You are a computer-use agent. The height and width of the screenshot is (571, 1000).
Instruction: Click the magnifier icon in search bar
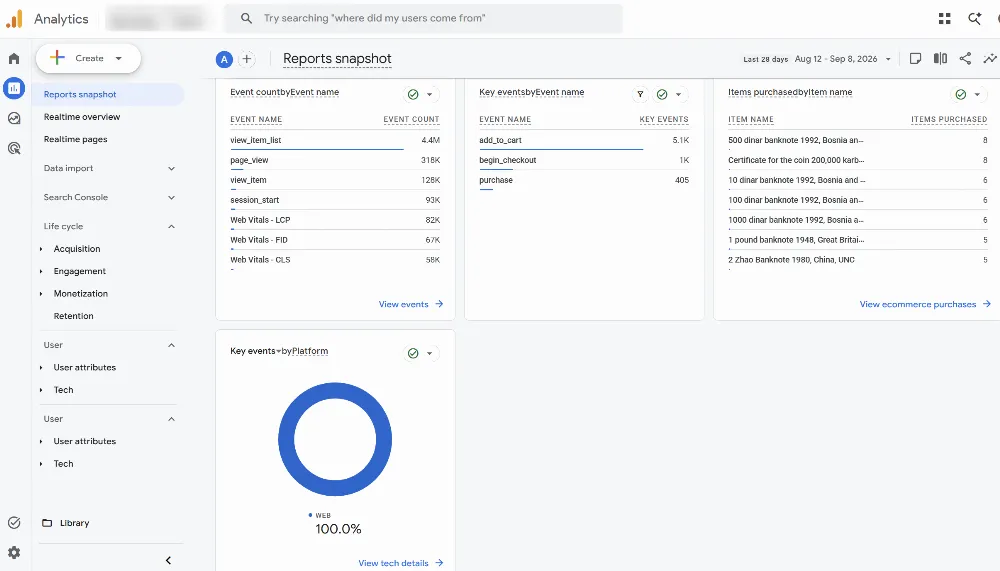coord(246,19)
